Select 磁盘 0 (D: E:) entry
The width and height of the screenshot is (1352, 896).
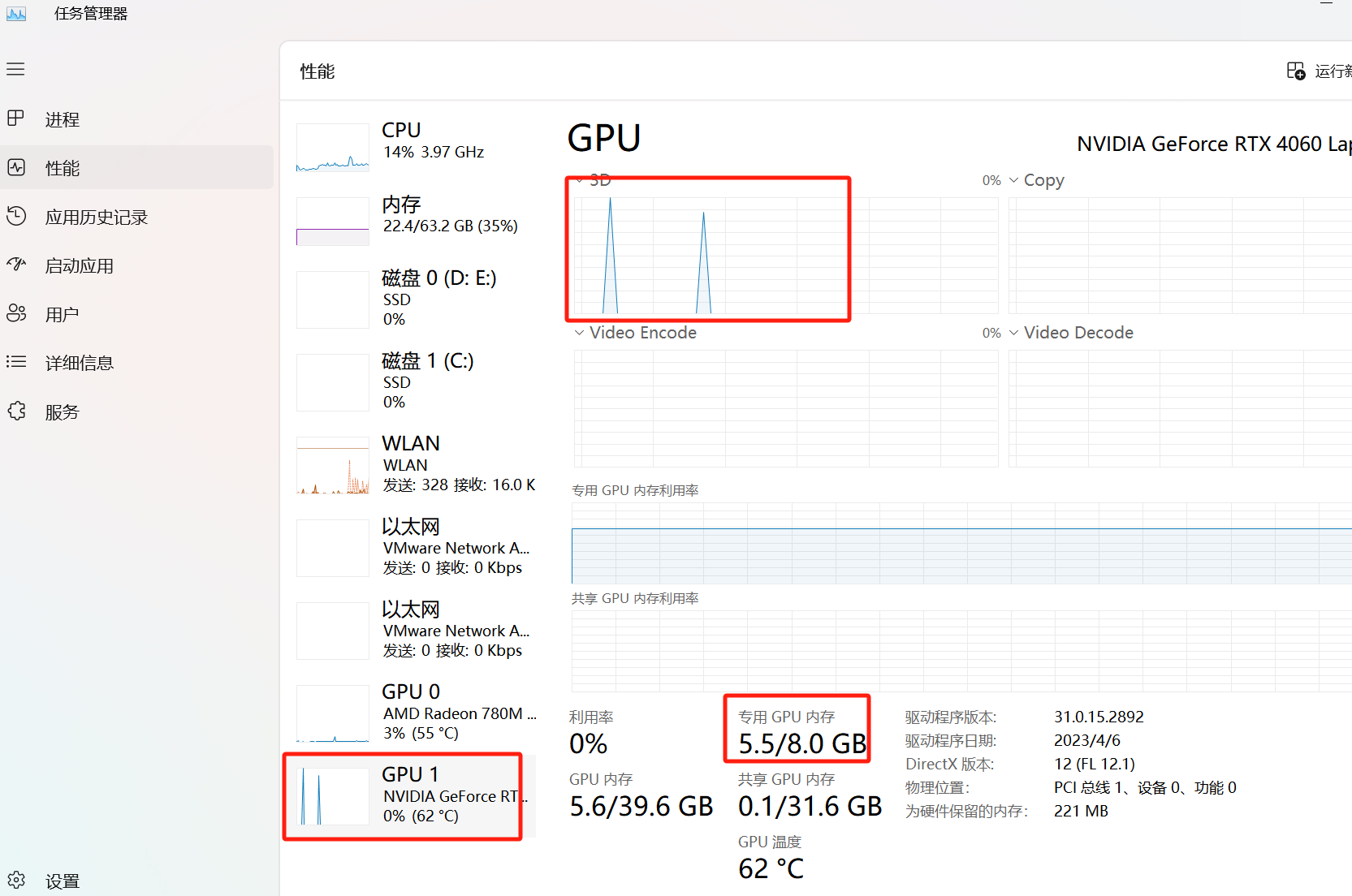tap(416, 299)
